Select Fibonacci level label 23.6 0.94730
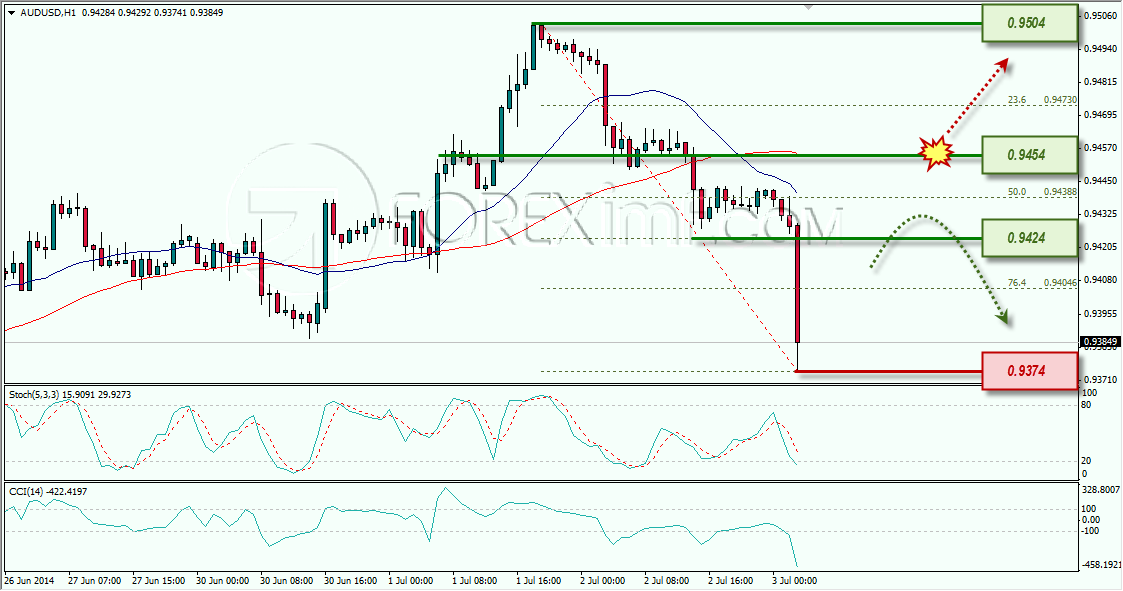This screenshot has width=1123, height=591. click(1042, 100)
